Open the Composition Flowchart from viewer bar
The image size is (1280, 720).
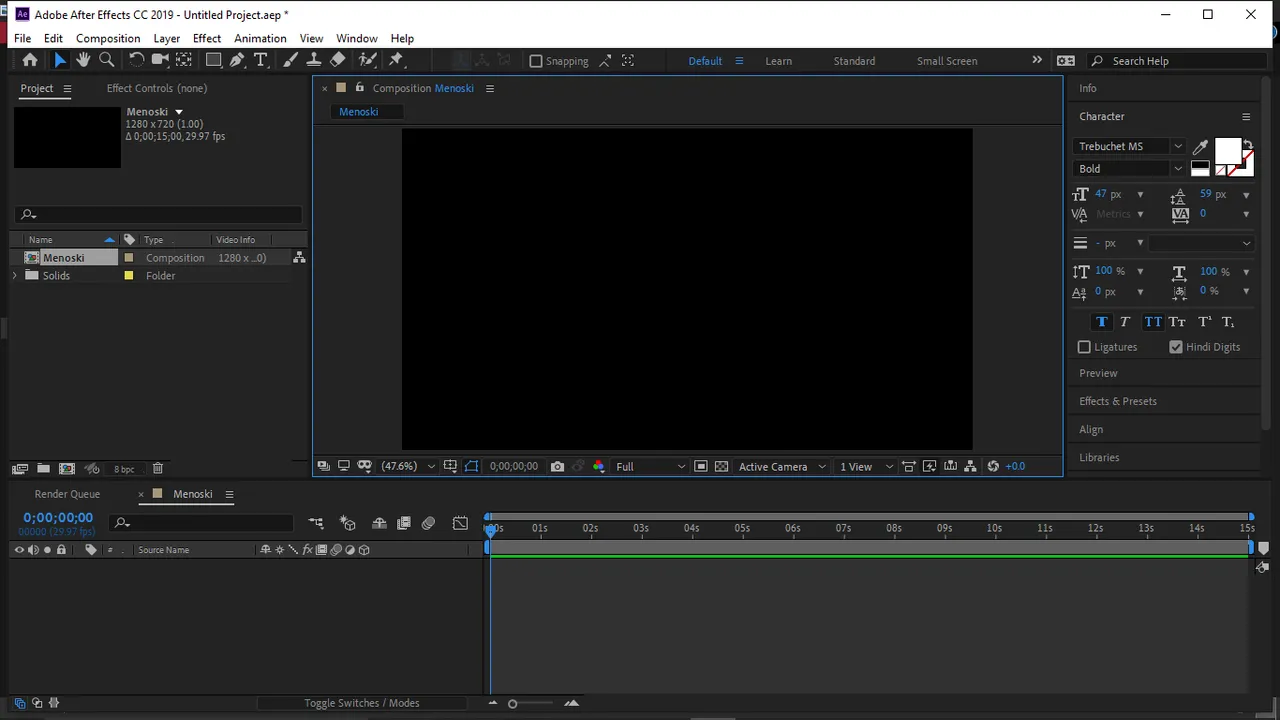tap(970, 466)
